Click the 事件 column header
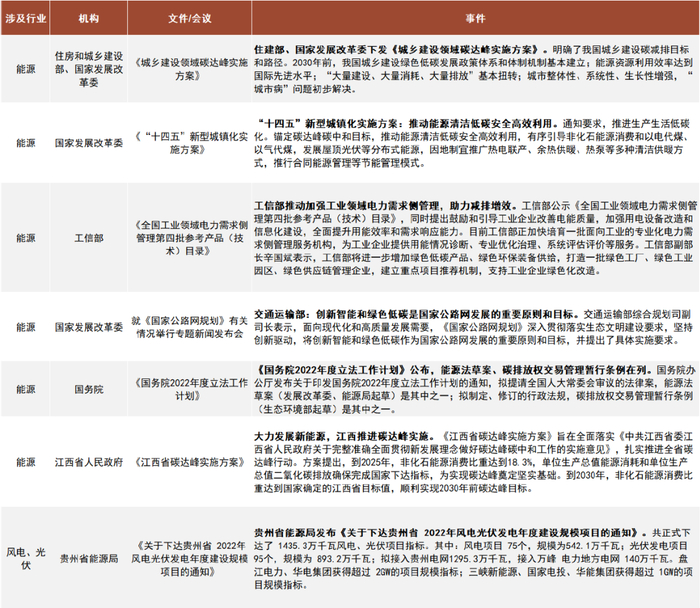This screenshot has height=608, width=700. pos(475,18)
